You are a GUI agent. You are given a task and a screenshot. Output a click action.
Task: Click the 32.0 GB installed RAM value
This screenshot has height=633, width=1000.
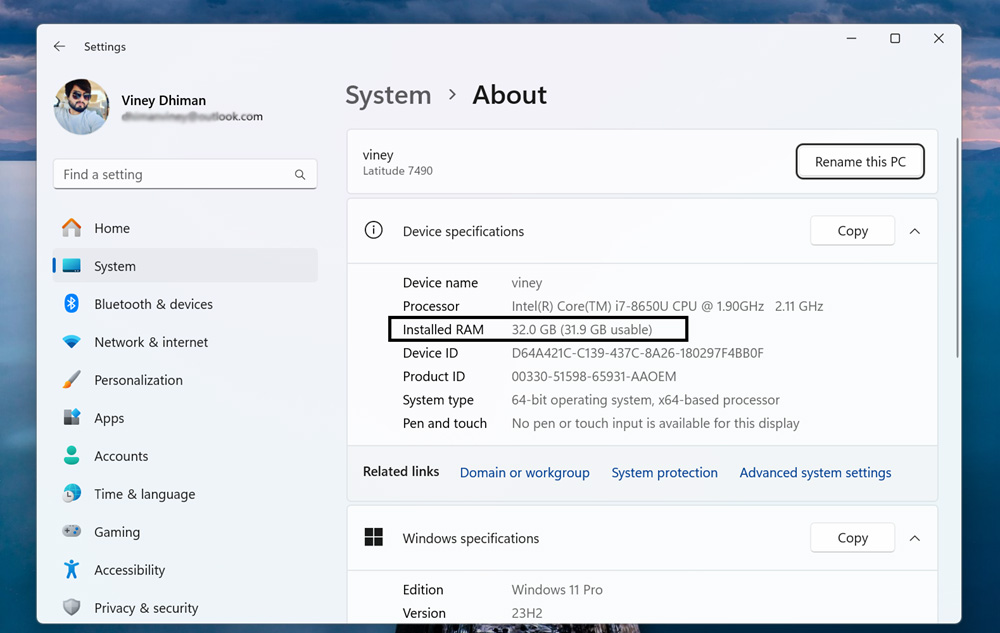(582, 330)
